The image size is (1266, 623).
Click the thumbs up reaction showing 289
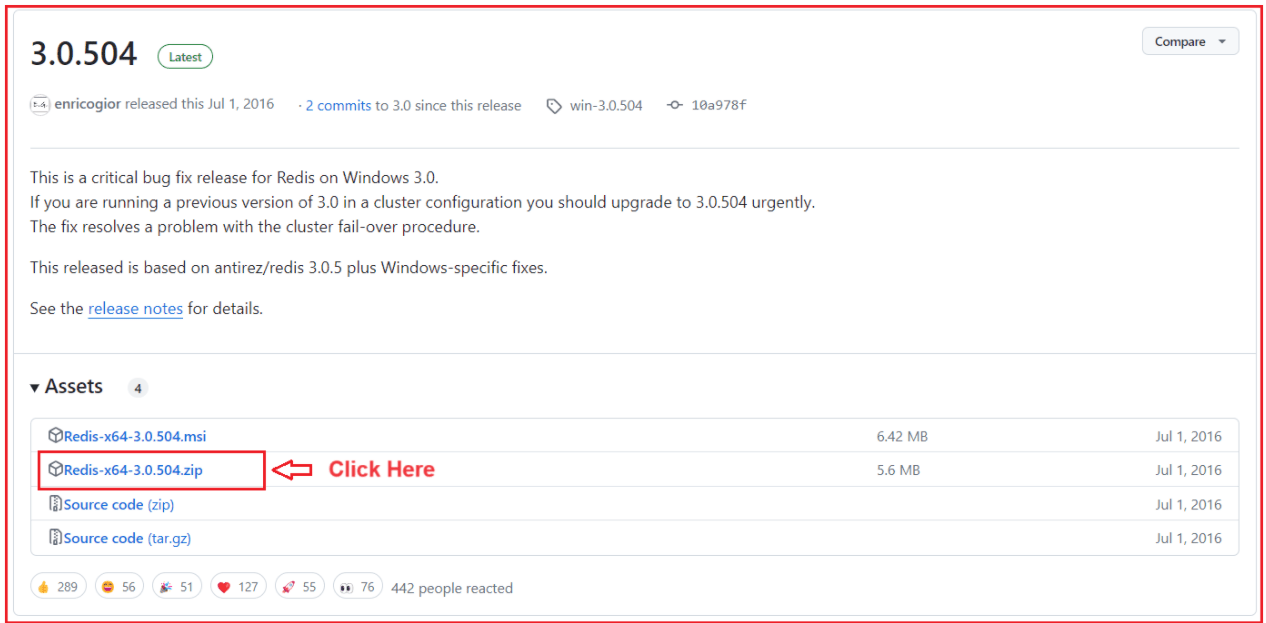click(x=58, y=586)
